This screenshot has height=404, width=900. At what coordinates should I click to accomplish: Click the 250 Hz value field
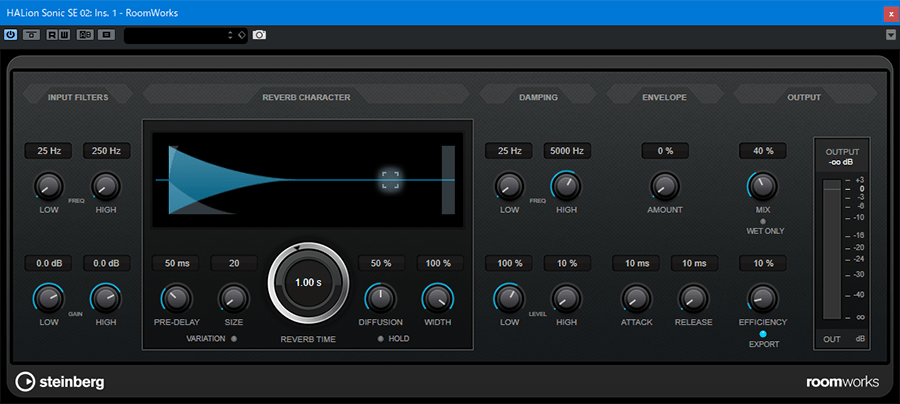point(107,151)
